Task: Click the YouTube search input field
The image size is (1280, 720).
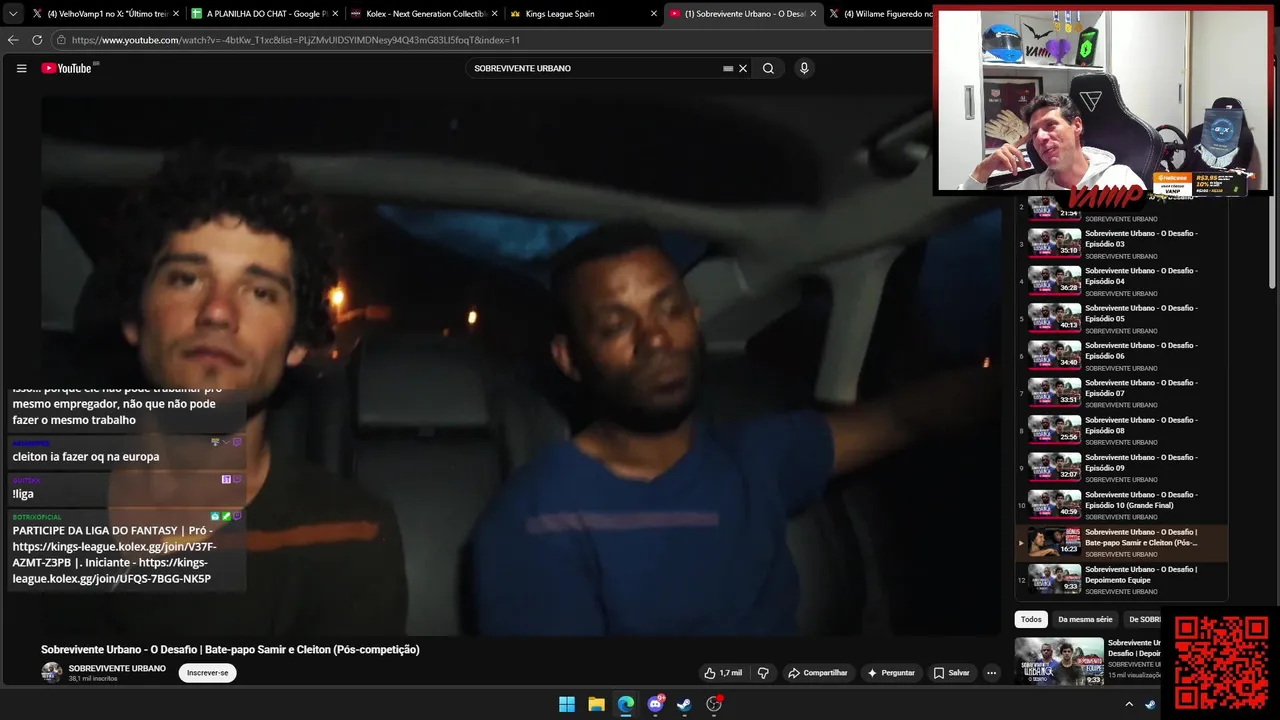Action: pos(594,69)
